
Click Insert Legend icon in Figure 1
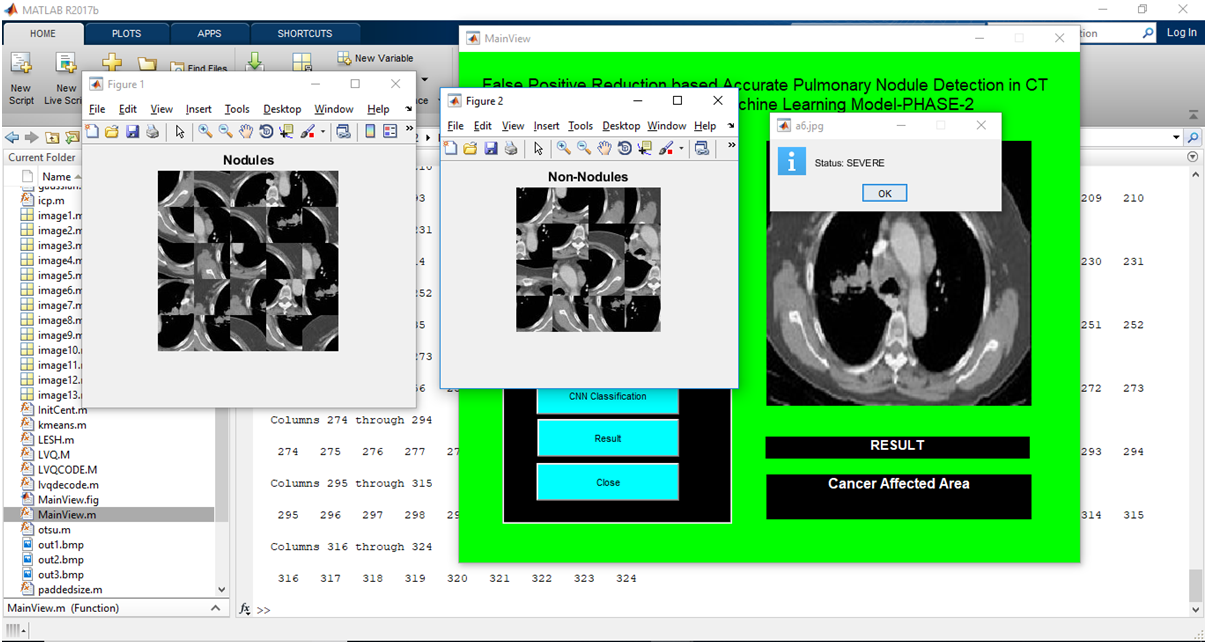coord(390,131)
